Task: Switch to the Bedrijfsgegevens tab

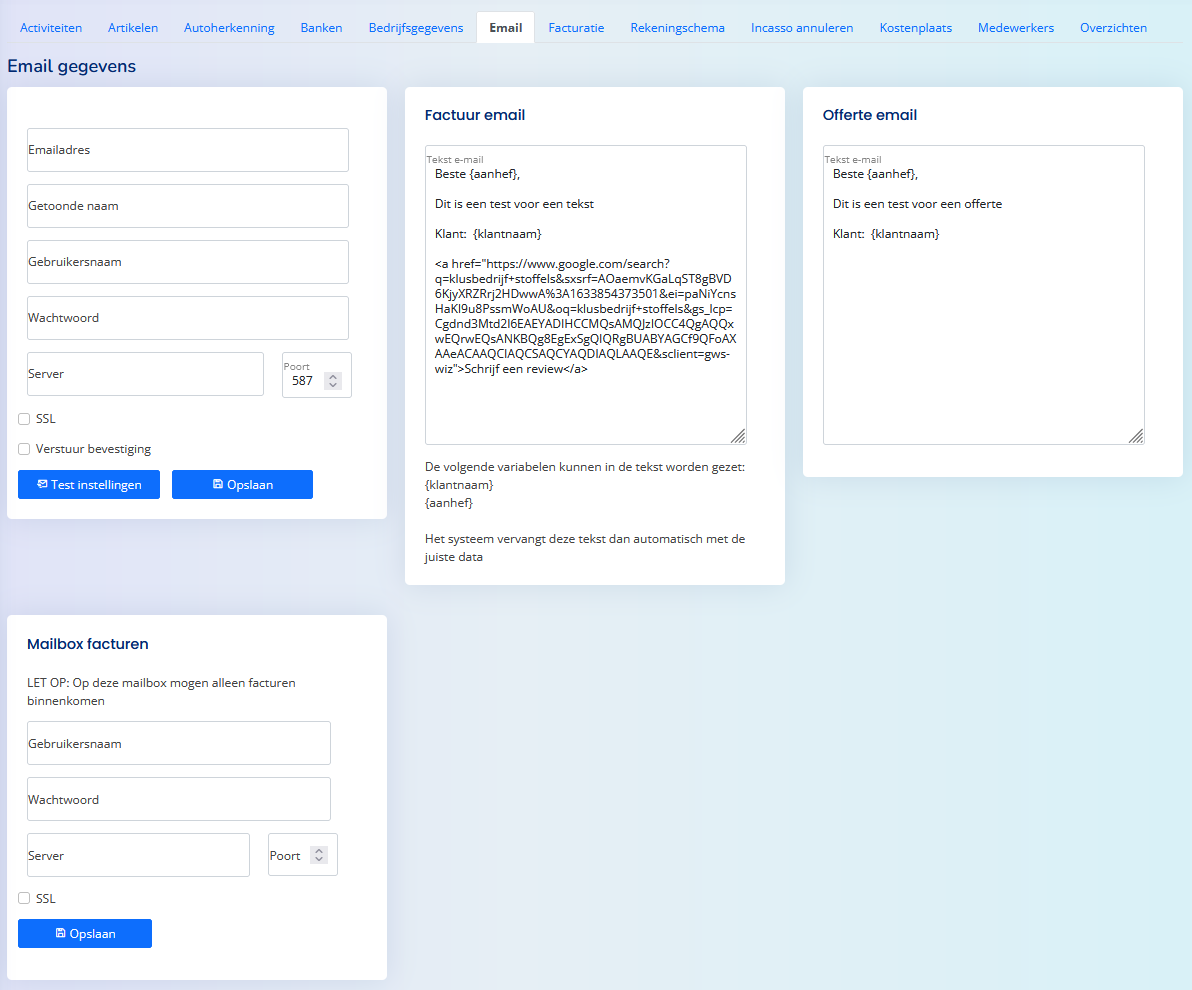Action: pyautogui.click(x=416, y=28)
